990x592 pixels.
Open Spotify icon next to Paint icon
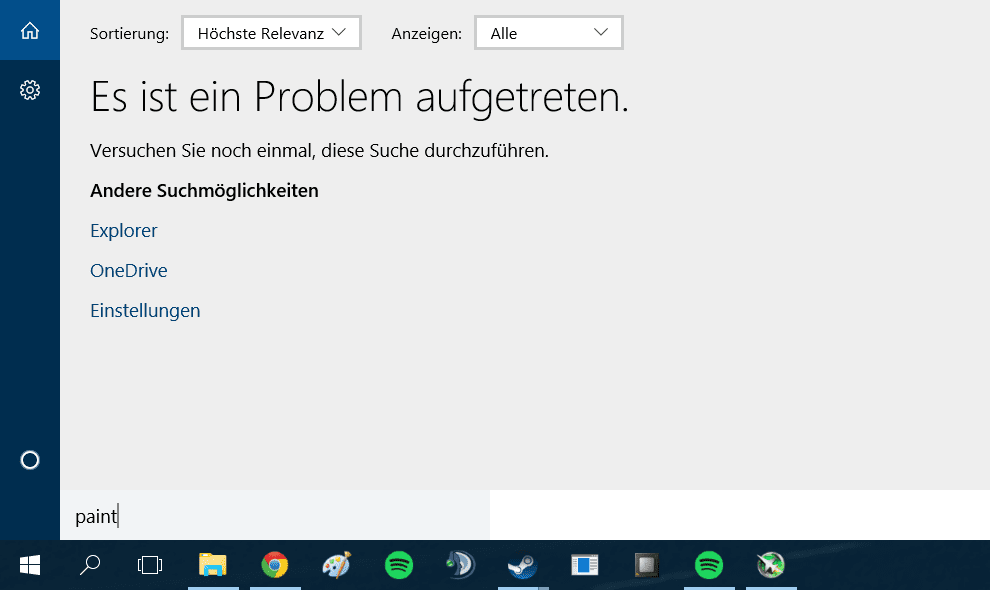(398, 565)
